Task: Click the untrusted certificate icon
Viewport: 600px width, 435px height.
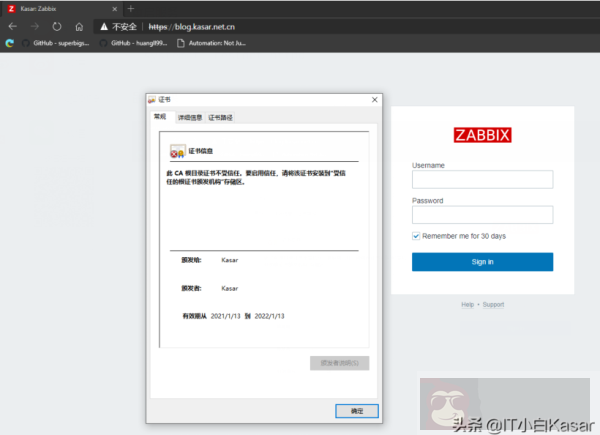Action: pos(178,151)
